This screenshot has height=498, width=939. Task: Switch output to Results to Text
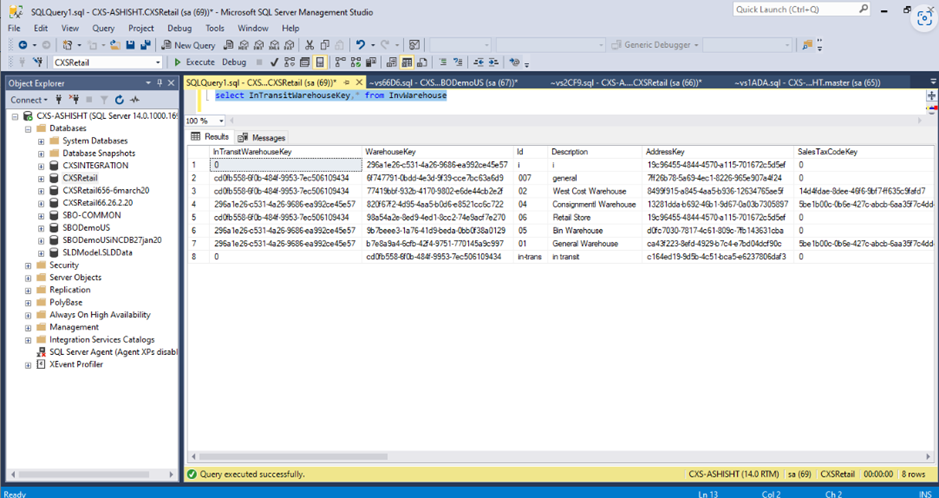pyautogui.click(x=392, y=62)
